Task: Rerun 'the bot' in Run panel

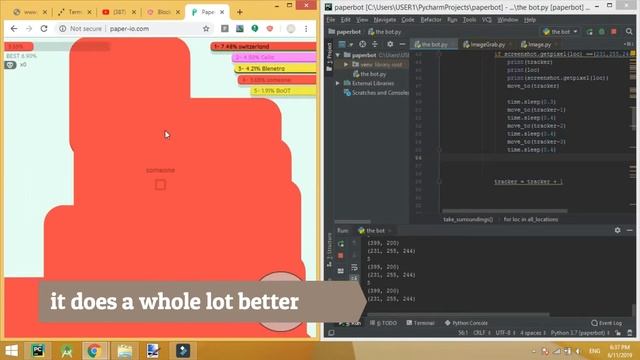Action: [341, 244]
